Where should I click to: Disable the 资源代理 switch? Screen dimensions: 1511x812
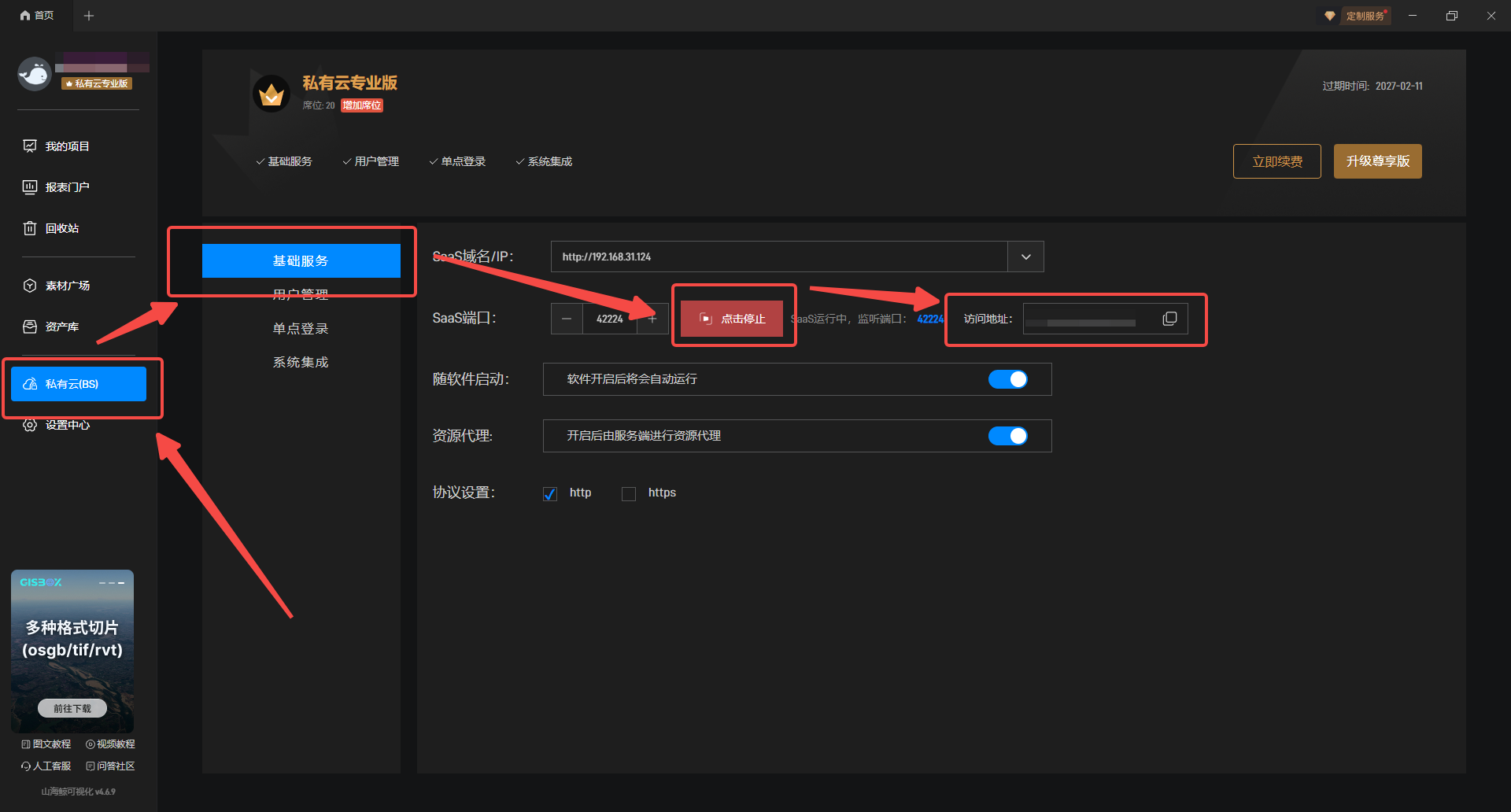tap(1007, 436)
